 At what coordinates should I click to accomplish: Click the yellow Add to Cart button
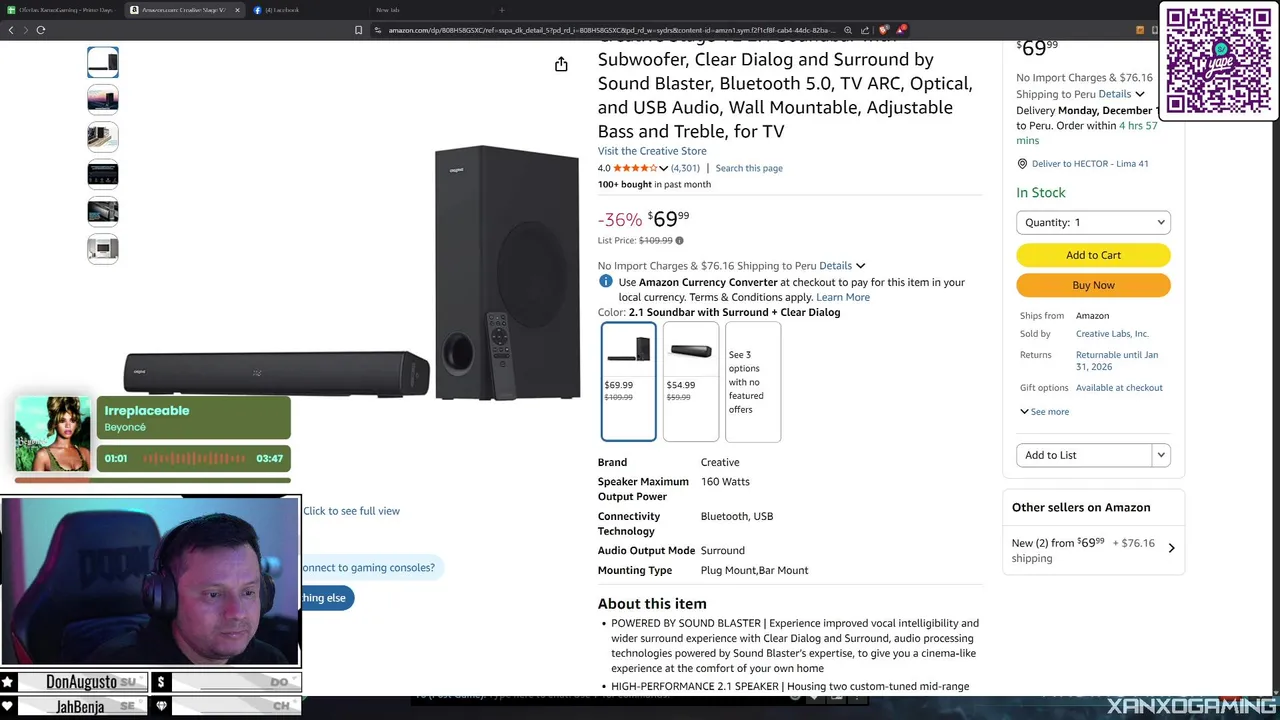(x=1093, y=255)
